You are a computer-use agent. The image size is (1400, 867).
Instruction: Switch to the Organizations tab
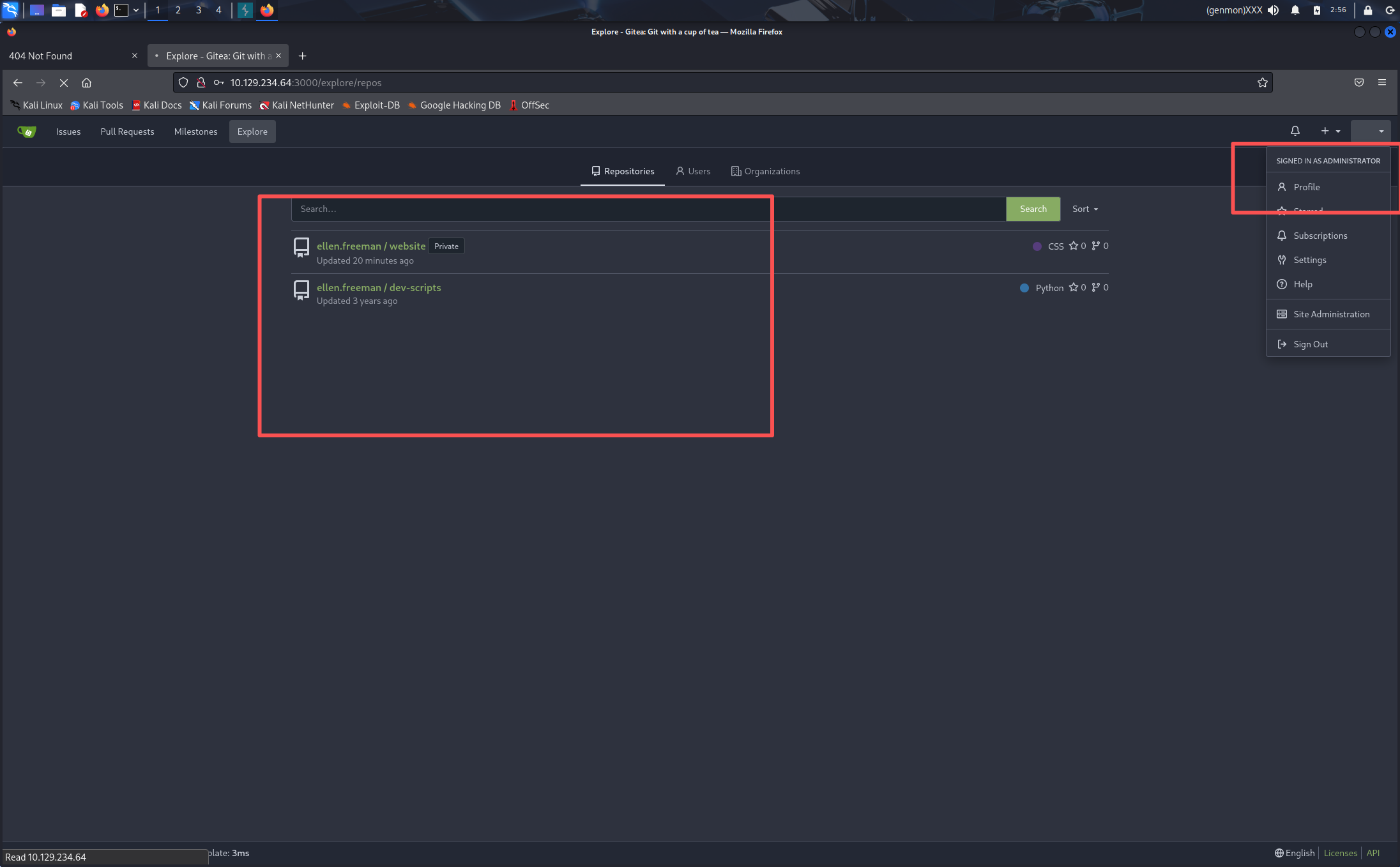[765, 171]
